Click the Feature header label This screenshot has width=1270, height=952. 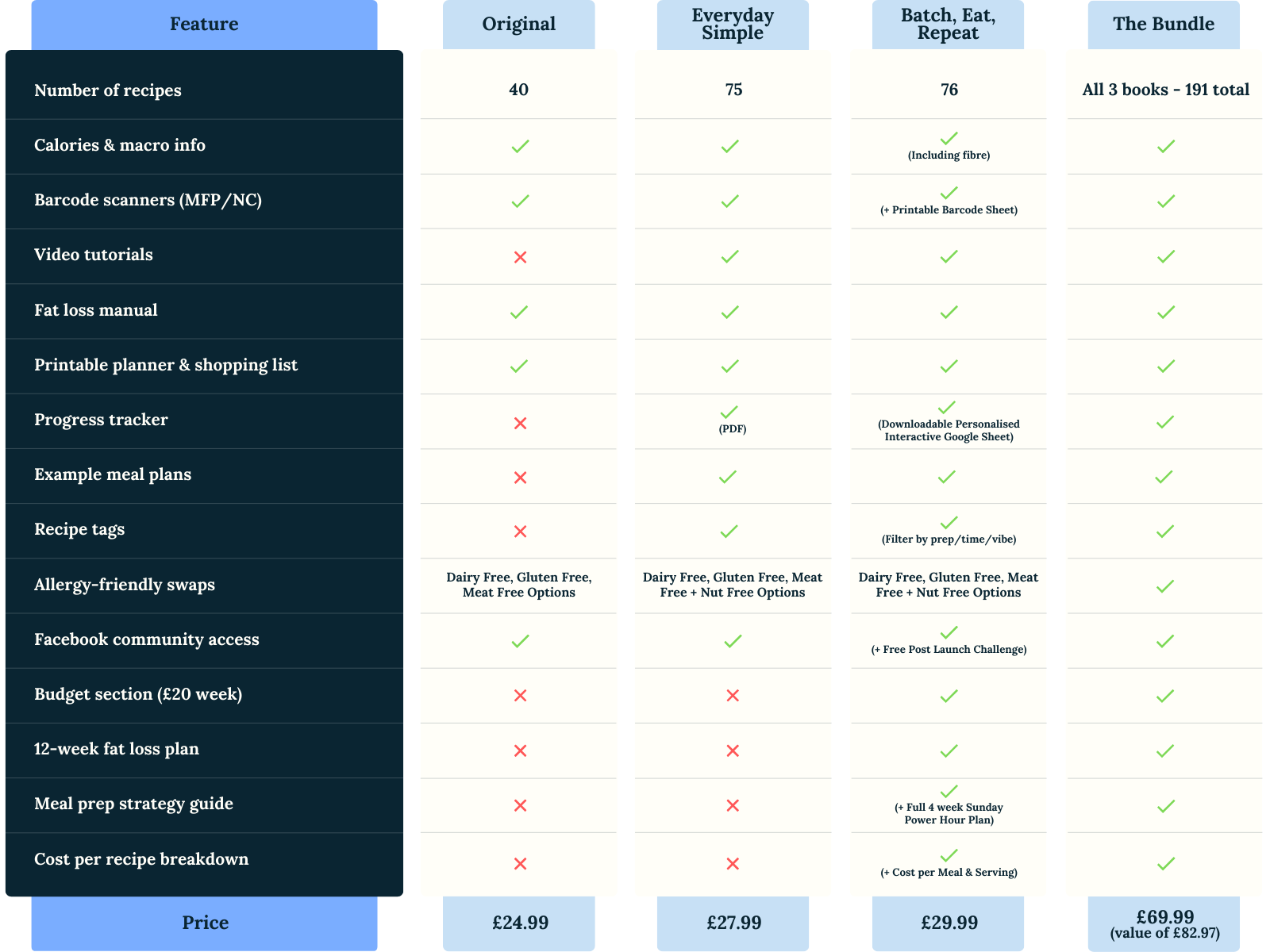[x=204, y=25]
